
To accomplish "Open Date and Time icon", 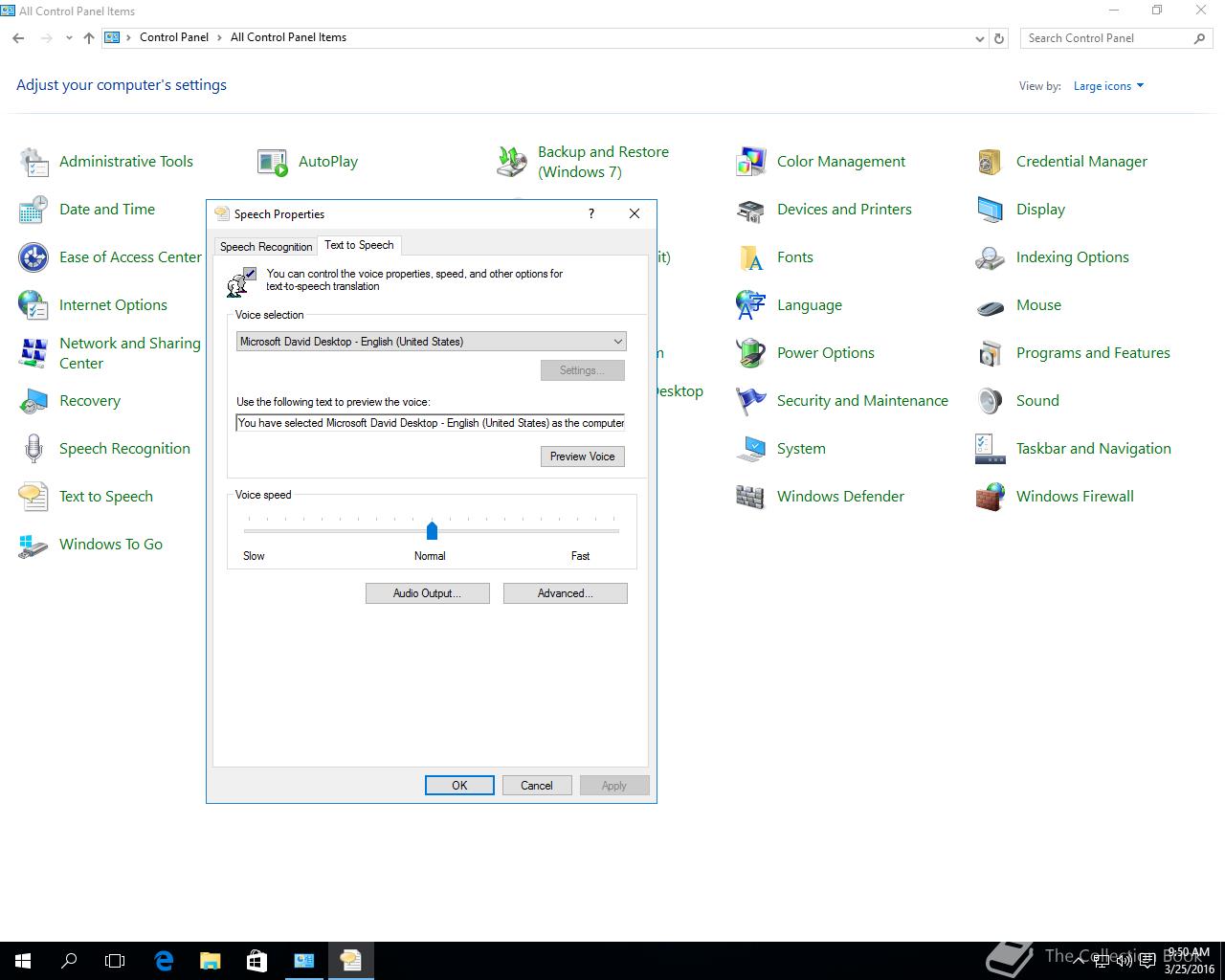I will tap(33, 210).
